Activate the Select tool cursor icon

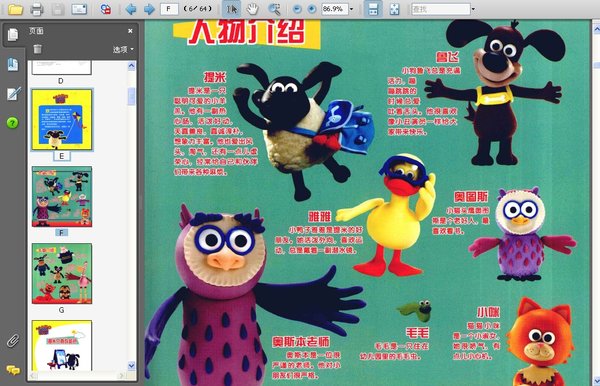(x=232, y=9)
